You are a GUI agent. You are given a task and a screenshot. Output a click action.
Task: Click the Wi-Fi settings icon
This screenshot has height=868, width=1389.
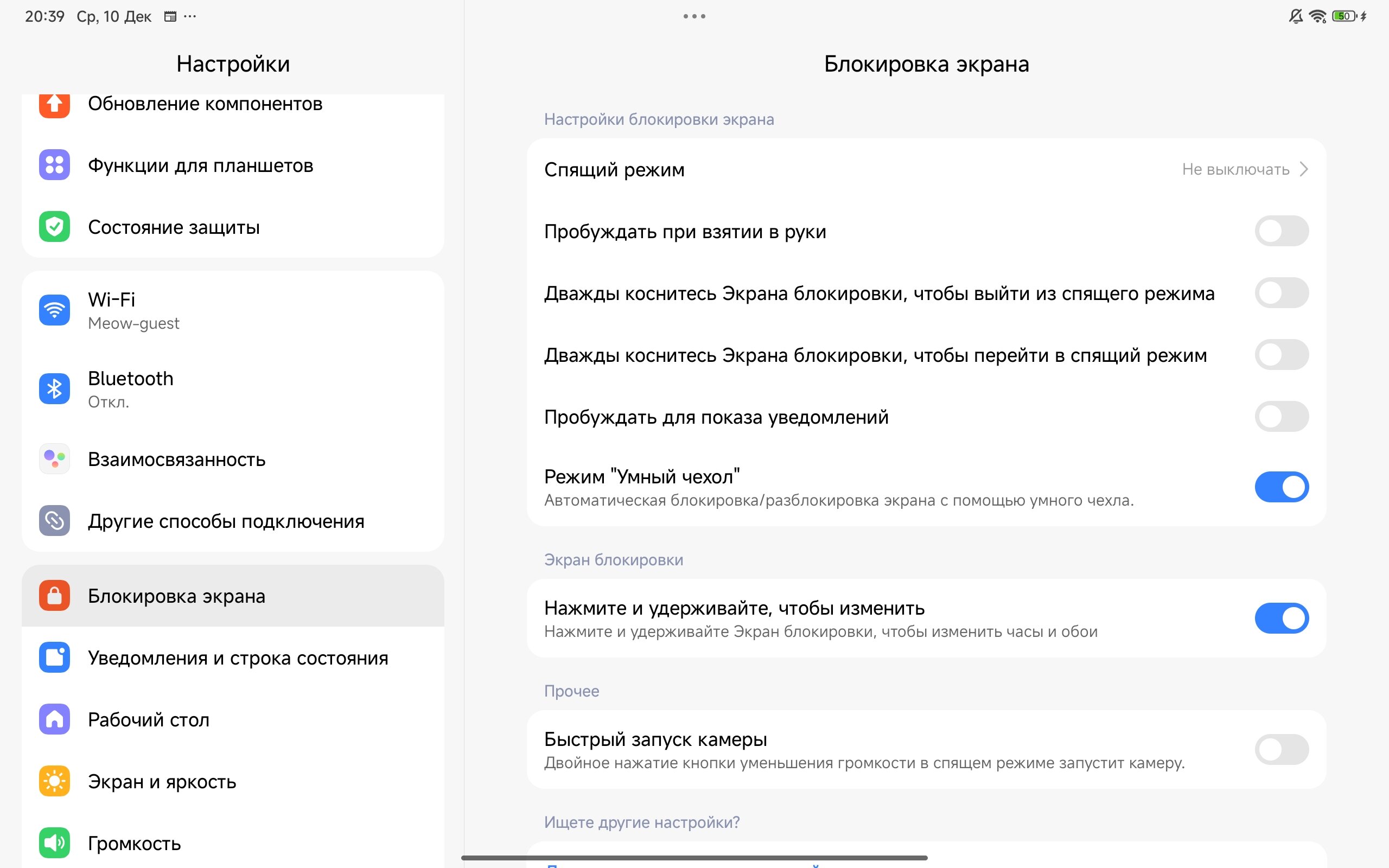[x=54, y=310]
